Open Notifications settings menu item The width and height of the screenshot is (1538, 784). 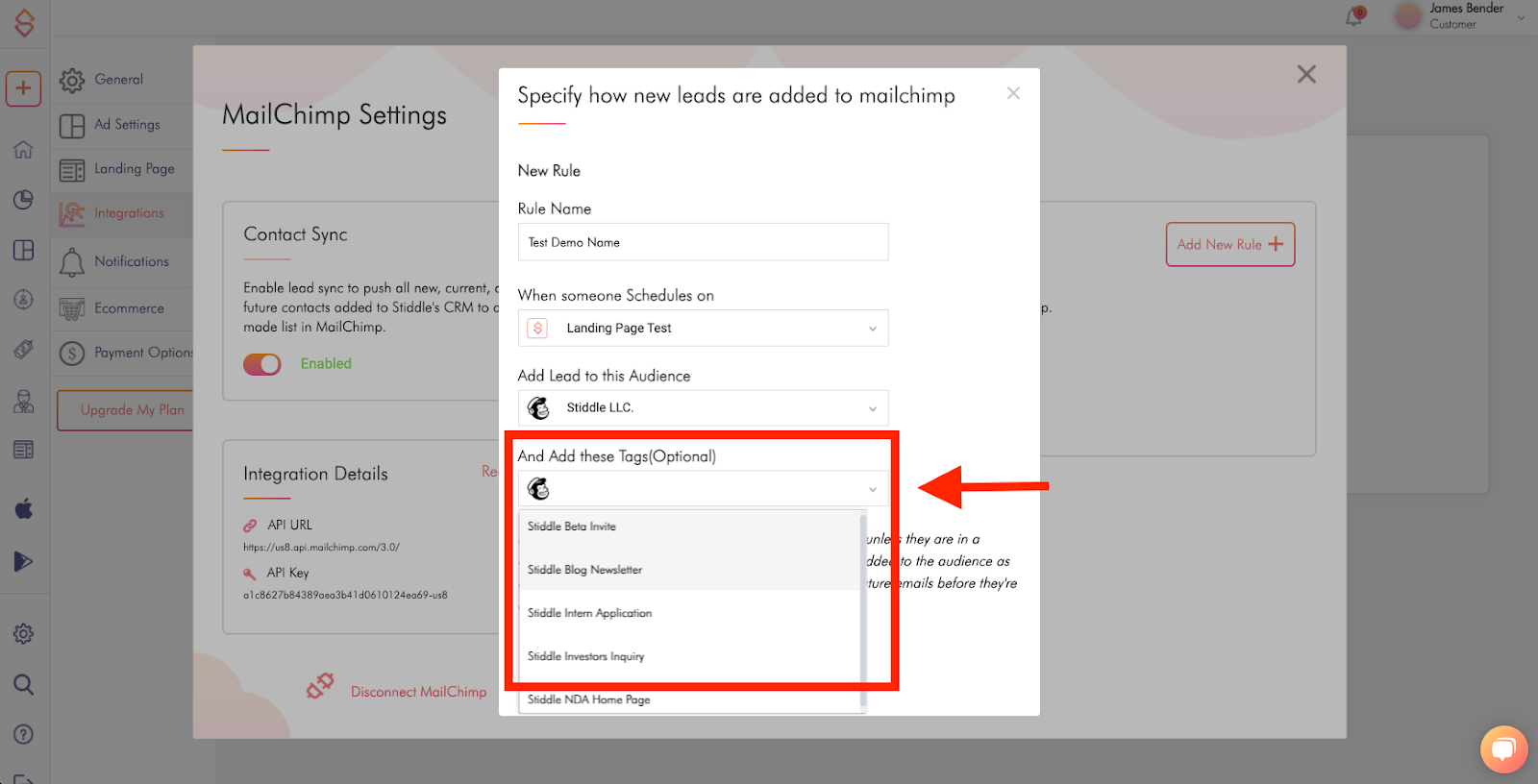pyautogui.click(x=122, y=261)
